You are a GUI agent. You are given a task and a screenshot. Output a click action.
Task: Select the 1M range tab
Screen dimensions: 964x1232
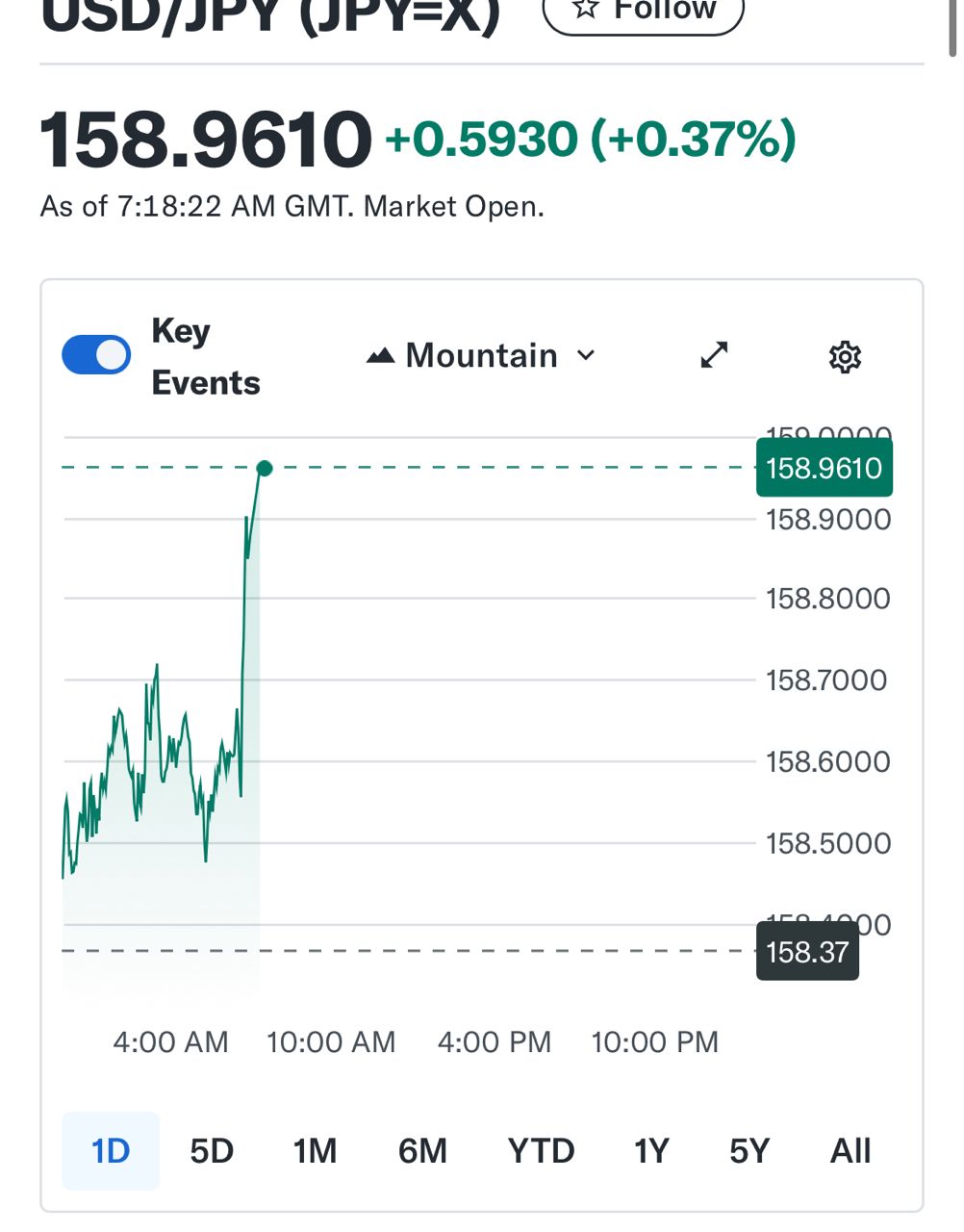coord(315,1151)
